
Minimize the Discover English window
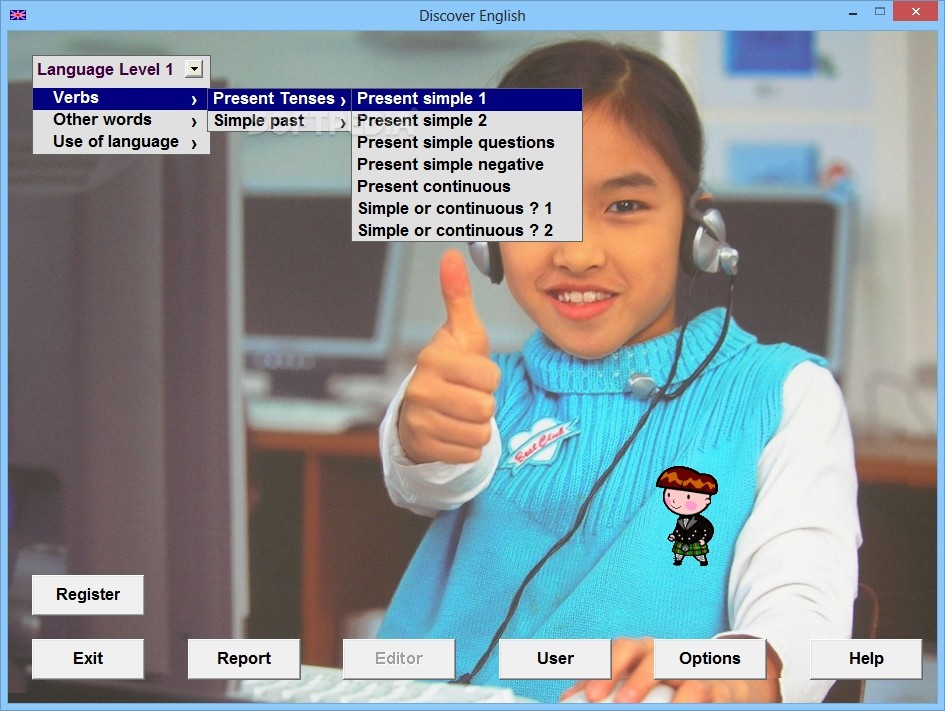tap(853, 13)
